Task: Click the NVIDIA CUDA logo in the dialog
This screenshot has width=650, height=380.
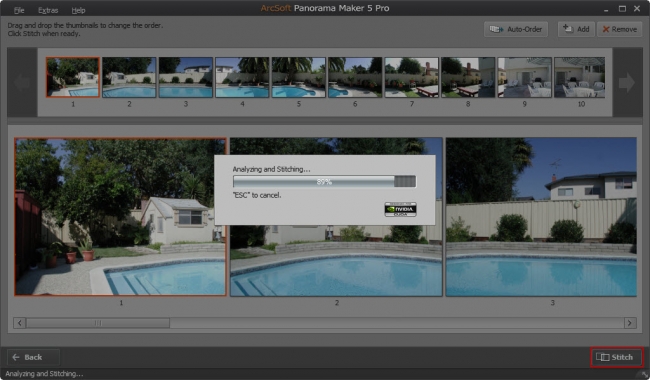Action: coord(400,209)
